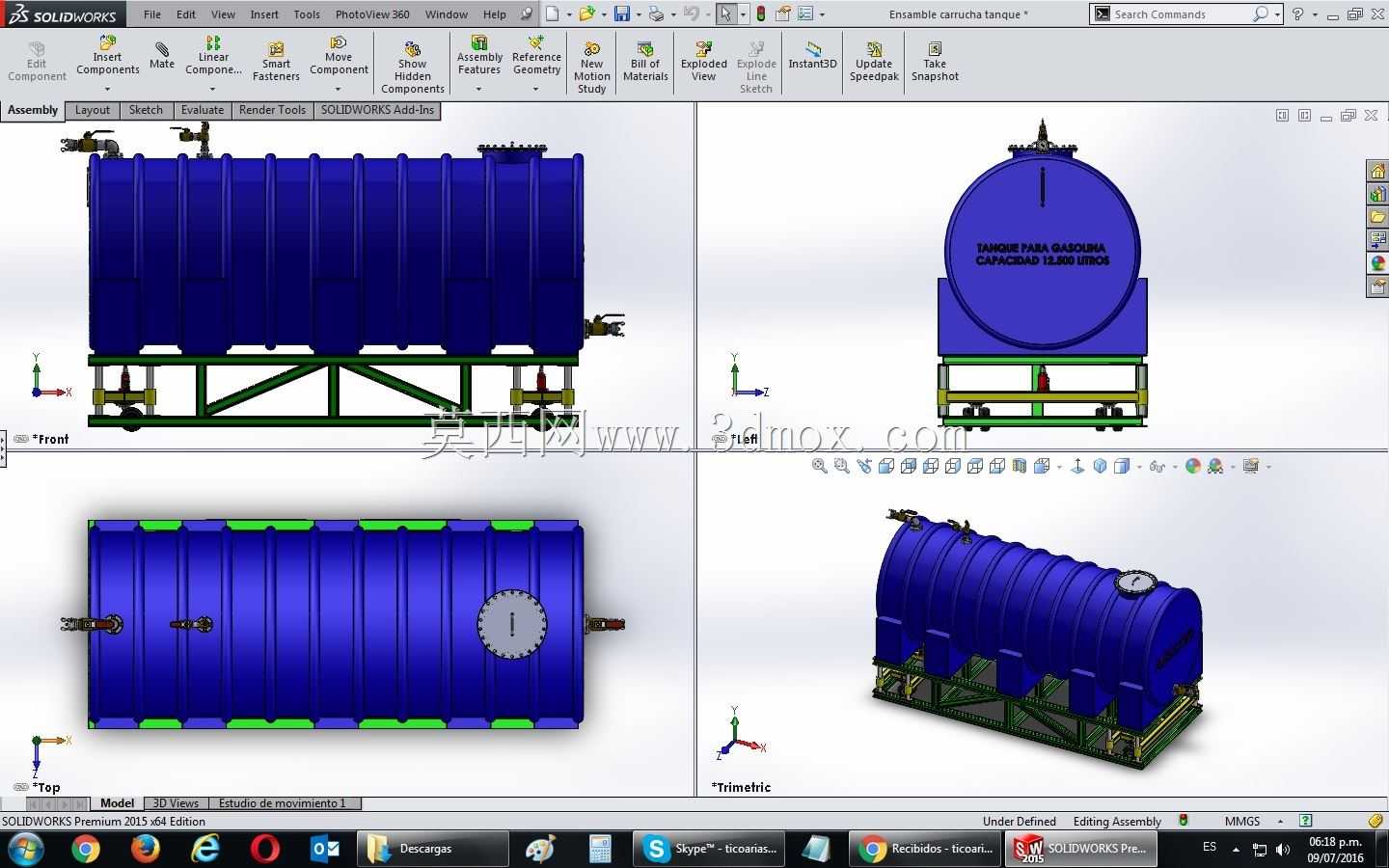Screen dimensions: 1389x868
Task: Open Assembly Features tool
Action: coord(479,56)
